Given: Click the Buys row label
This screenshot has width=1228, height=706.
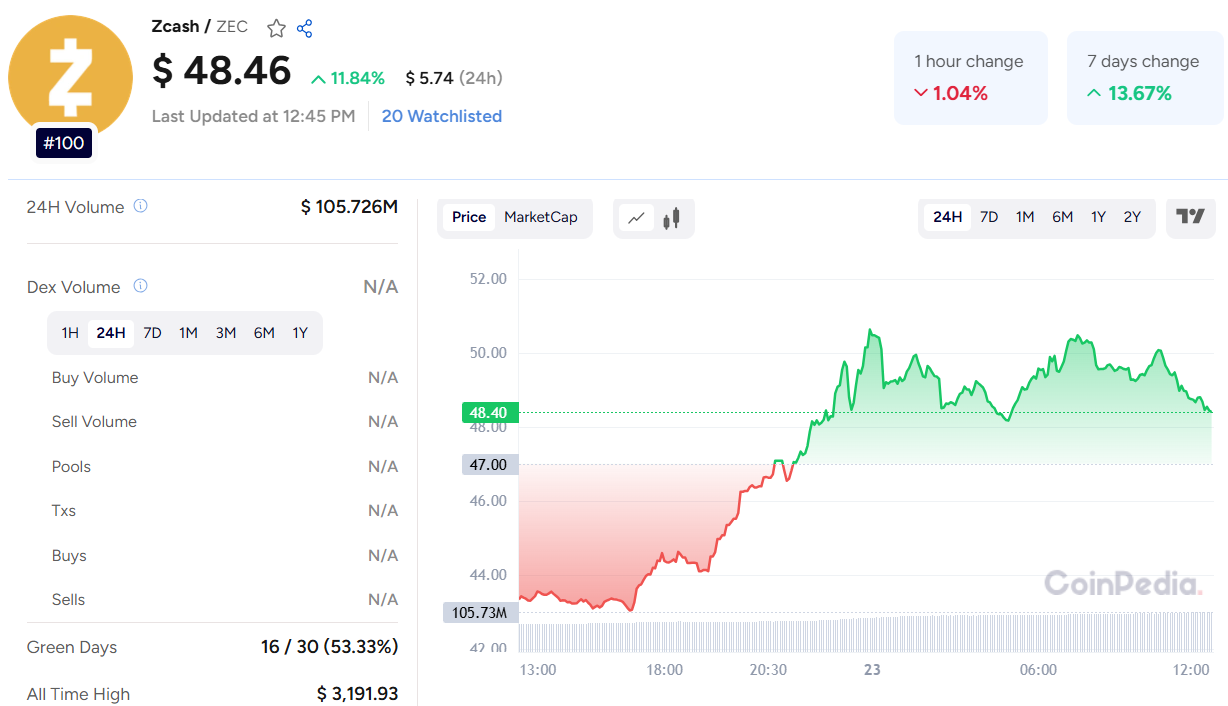Looking at the screenshot, I should (69, 556).
